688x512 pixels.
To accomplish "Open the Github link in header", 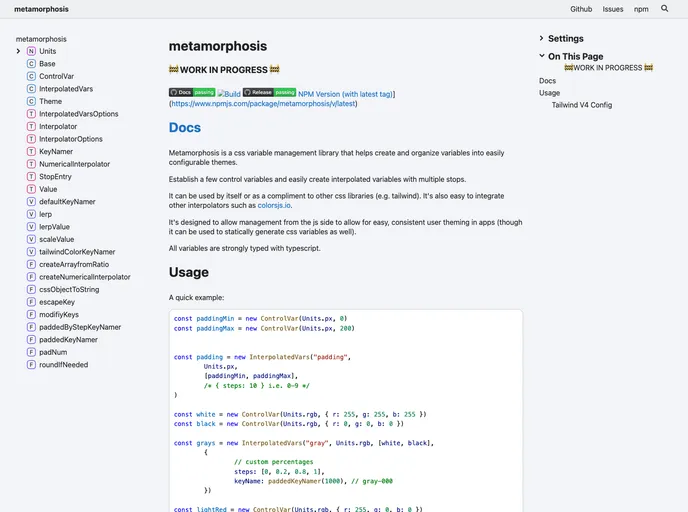I will (581, 9).
